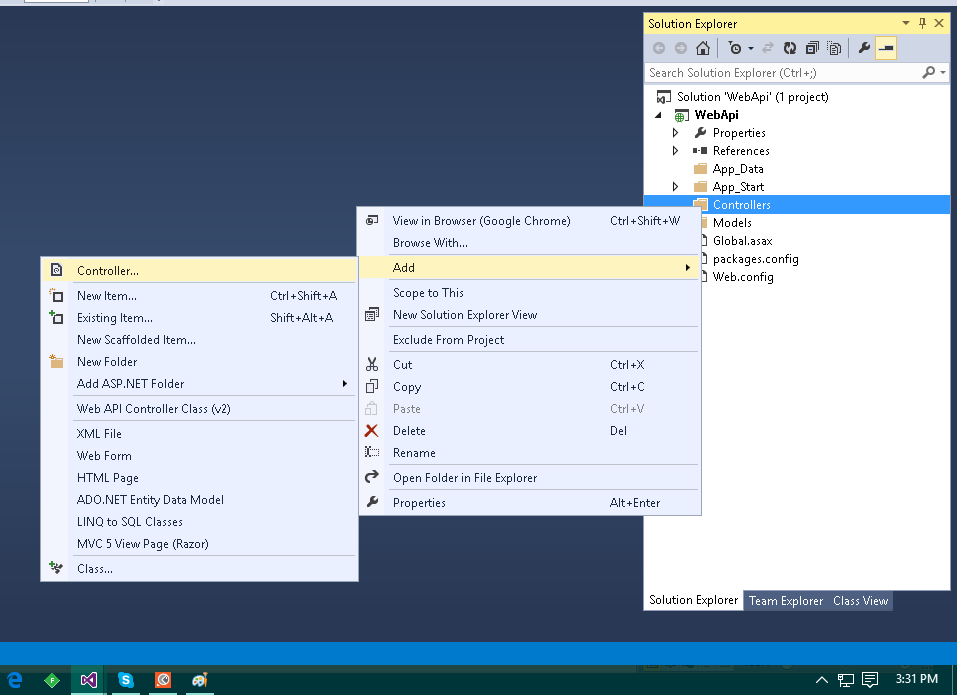Click the Collapse All icon in Solution Explorer

(x=812, y=48)
